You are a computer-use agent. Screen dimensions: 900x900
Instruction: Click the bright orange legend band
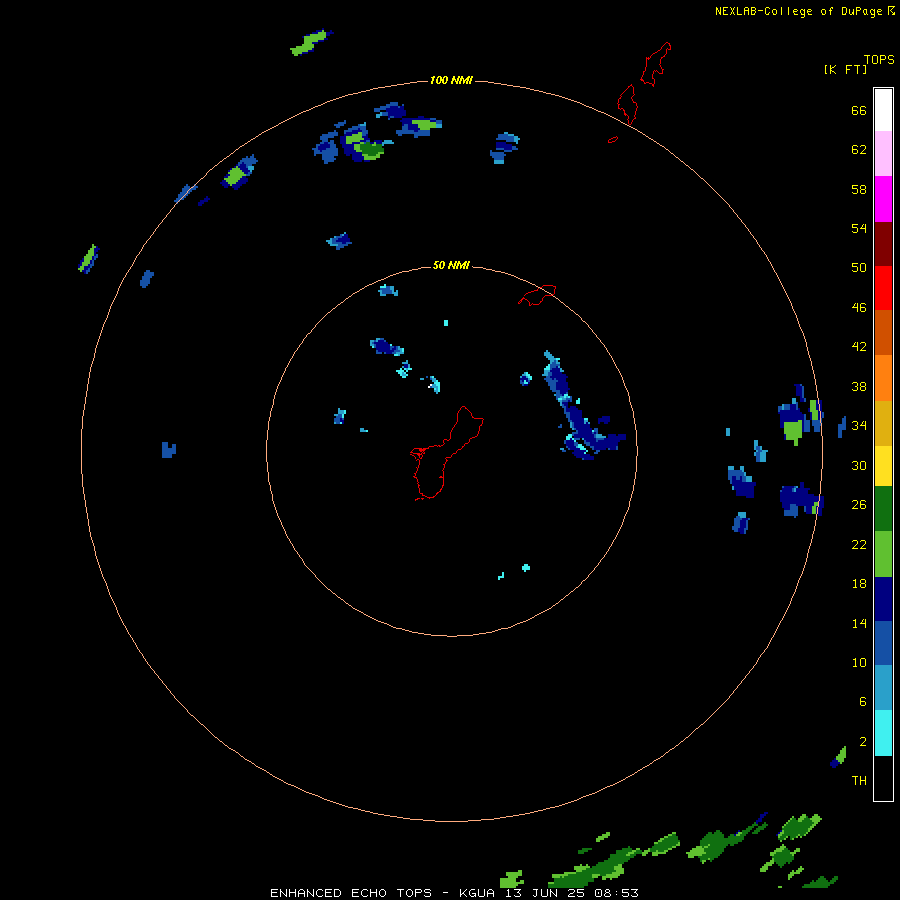(883, 377)
